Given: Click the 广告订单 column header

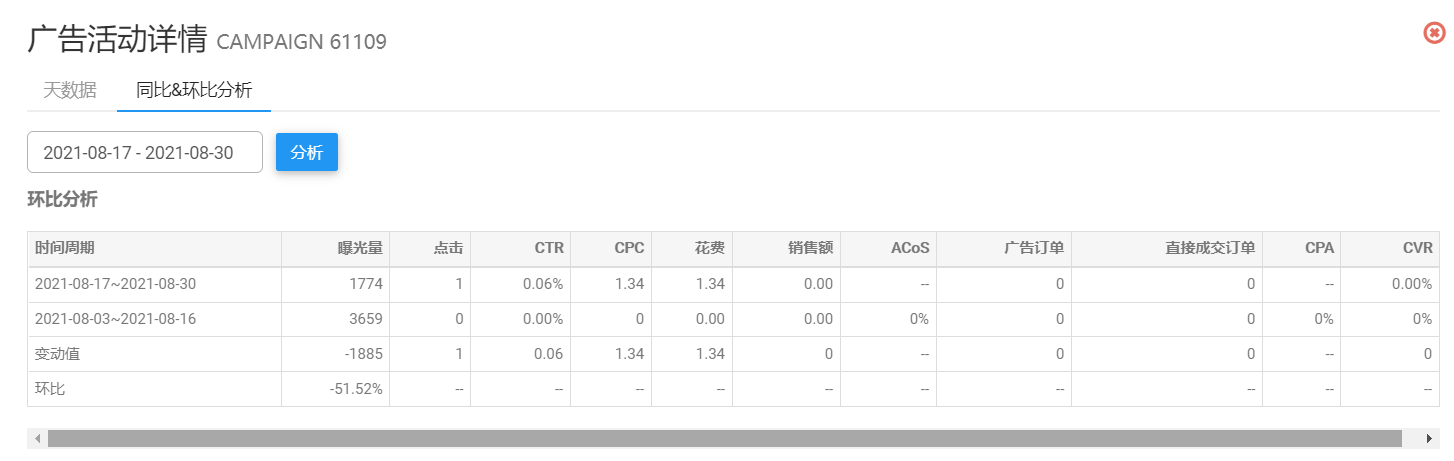Looking at the screenshot, I should click(1034, 248).
